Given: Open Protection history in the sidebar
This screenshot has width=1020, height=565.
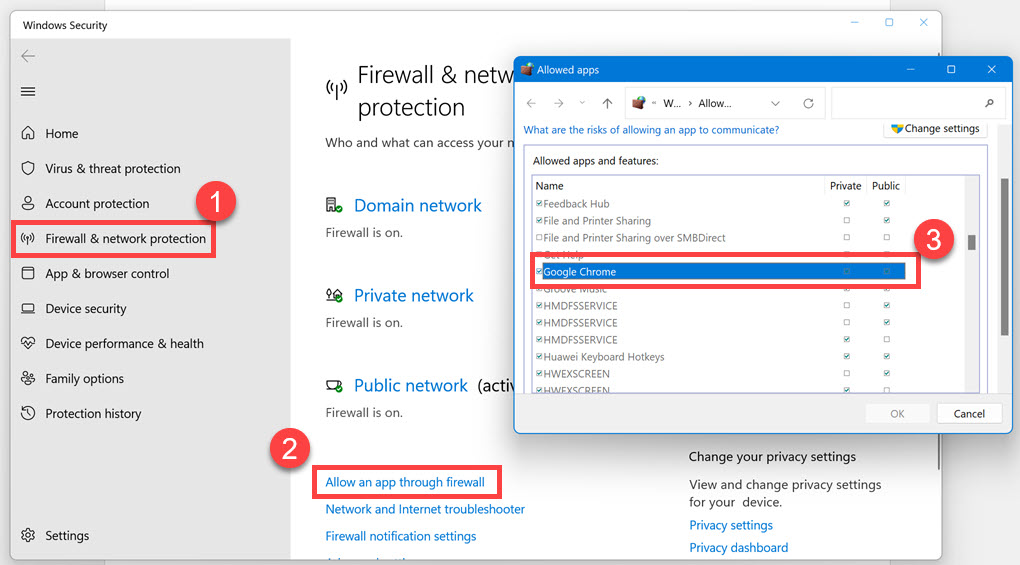Looking at the screenshot, I should pos(93,414).
